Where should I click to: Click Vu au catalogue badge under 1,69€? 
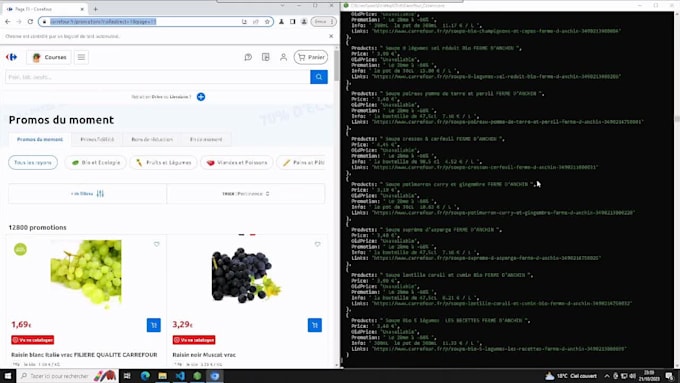coord(33,340)
